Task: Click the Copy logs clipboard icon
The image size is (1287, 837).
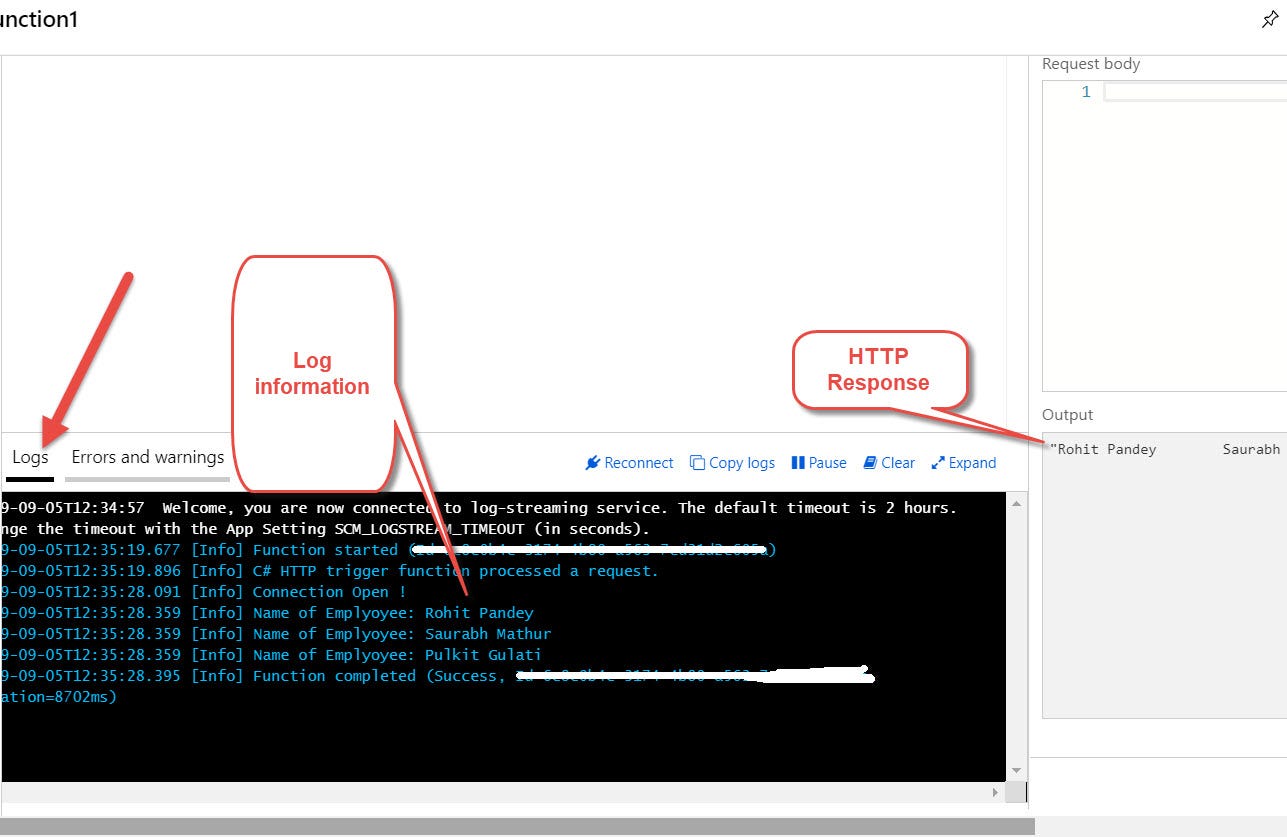Action: tap(697, 462)
